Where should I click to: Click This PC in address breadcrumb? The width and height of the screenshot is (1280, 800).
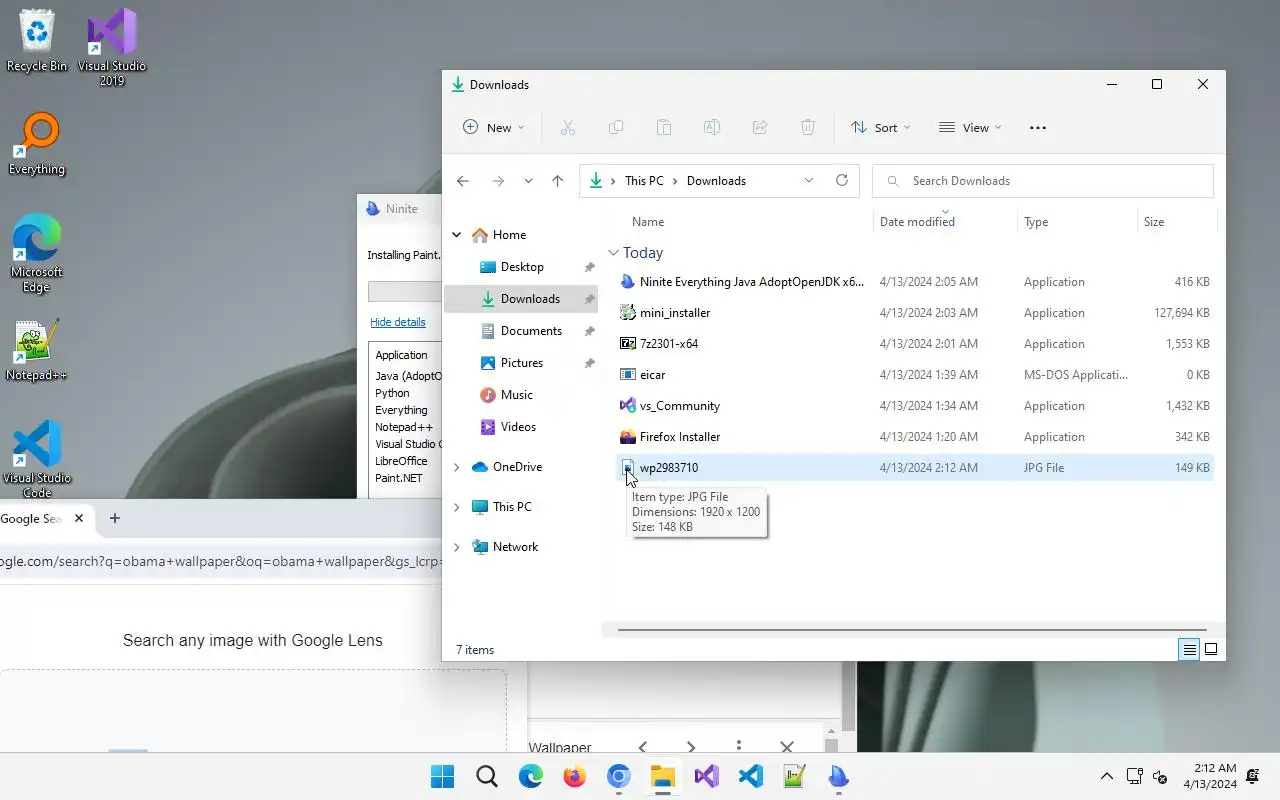point(644,181)
